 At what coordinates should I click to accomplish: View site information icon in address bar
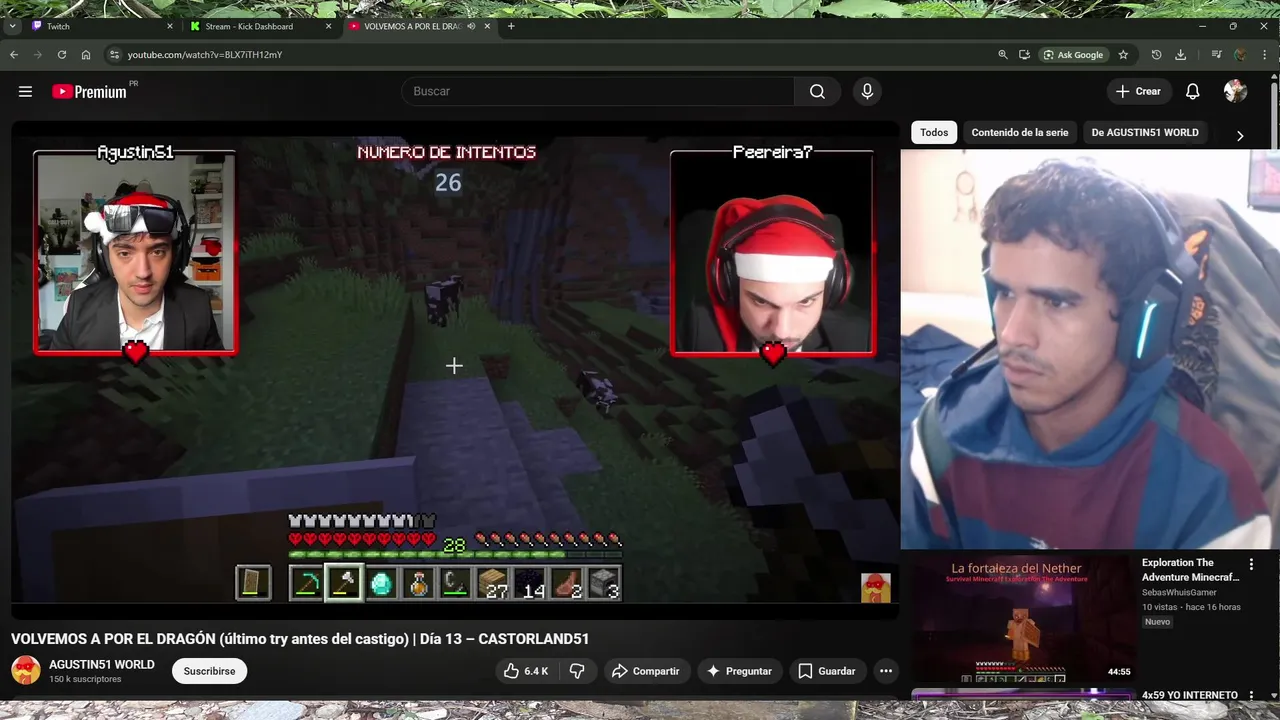pos(114,54)
